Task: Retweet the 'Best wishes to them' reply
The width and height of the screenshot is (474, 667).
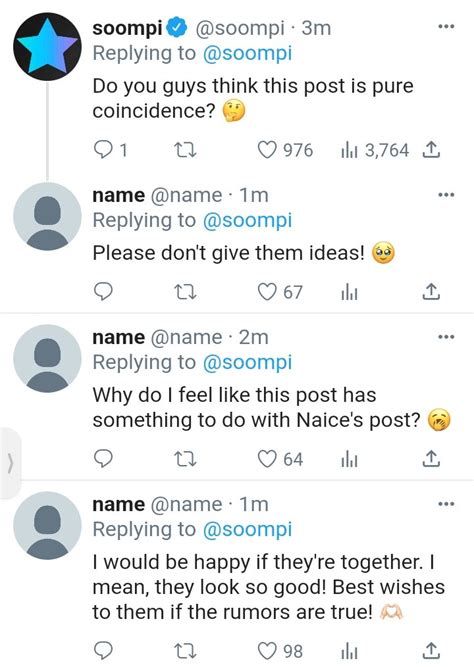Action: (x=186, y=651)
